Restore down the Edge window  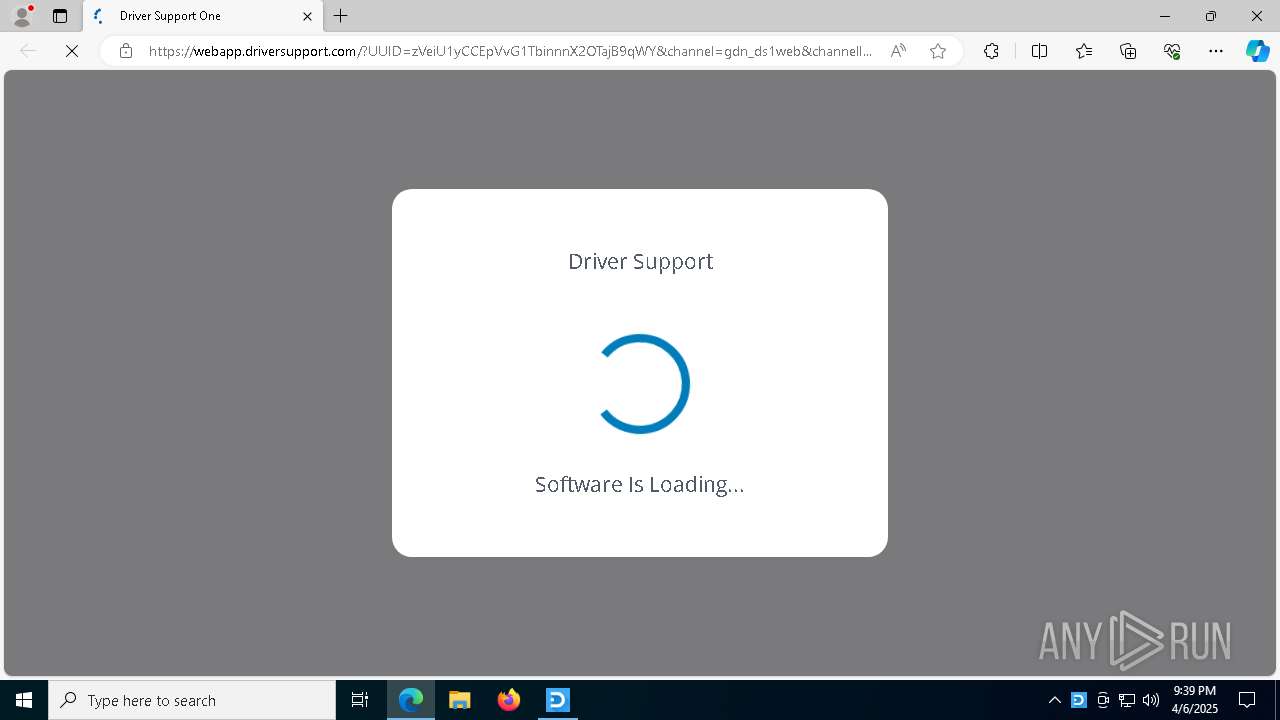click(x=1211, y=16)
